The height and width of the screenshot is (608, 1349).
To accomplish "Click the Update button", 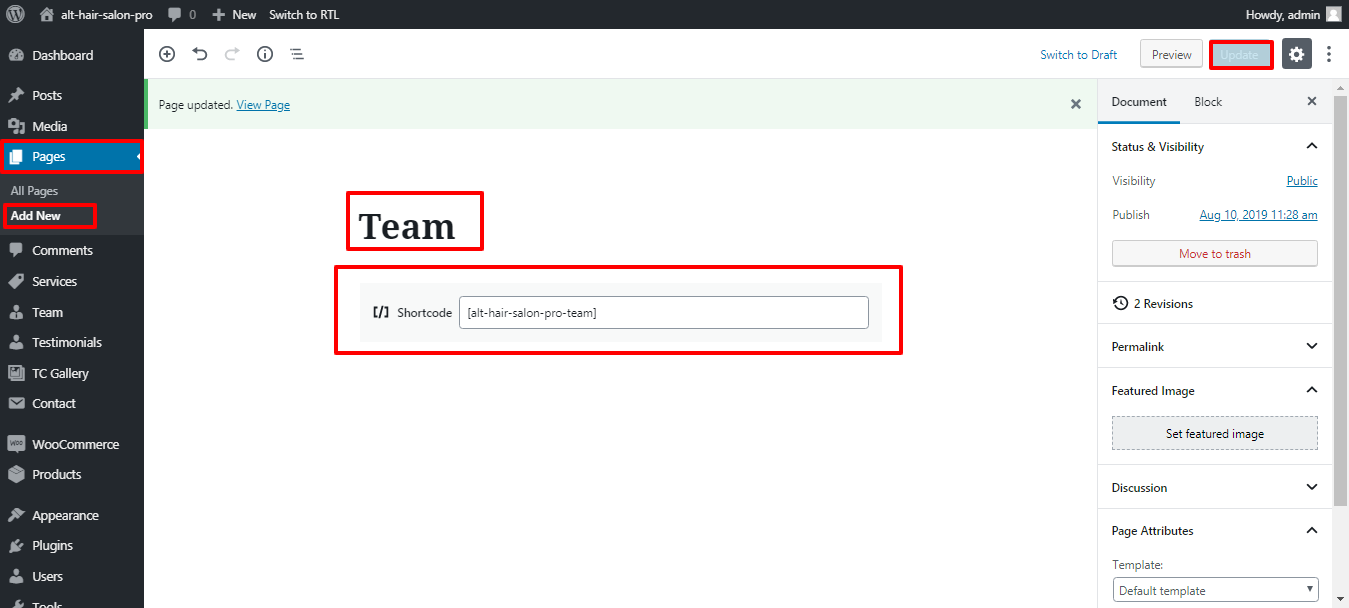I will click(x=1240, y=55).
